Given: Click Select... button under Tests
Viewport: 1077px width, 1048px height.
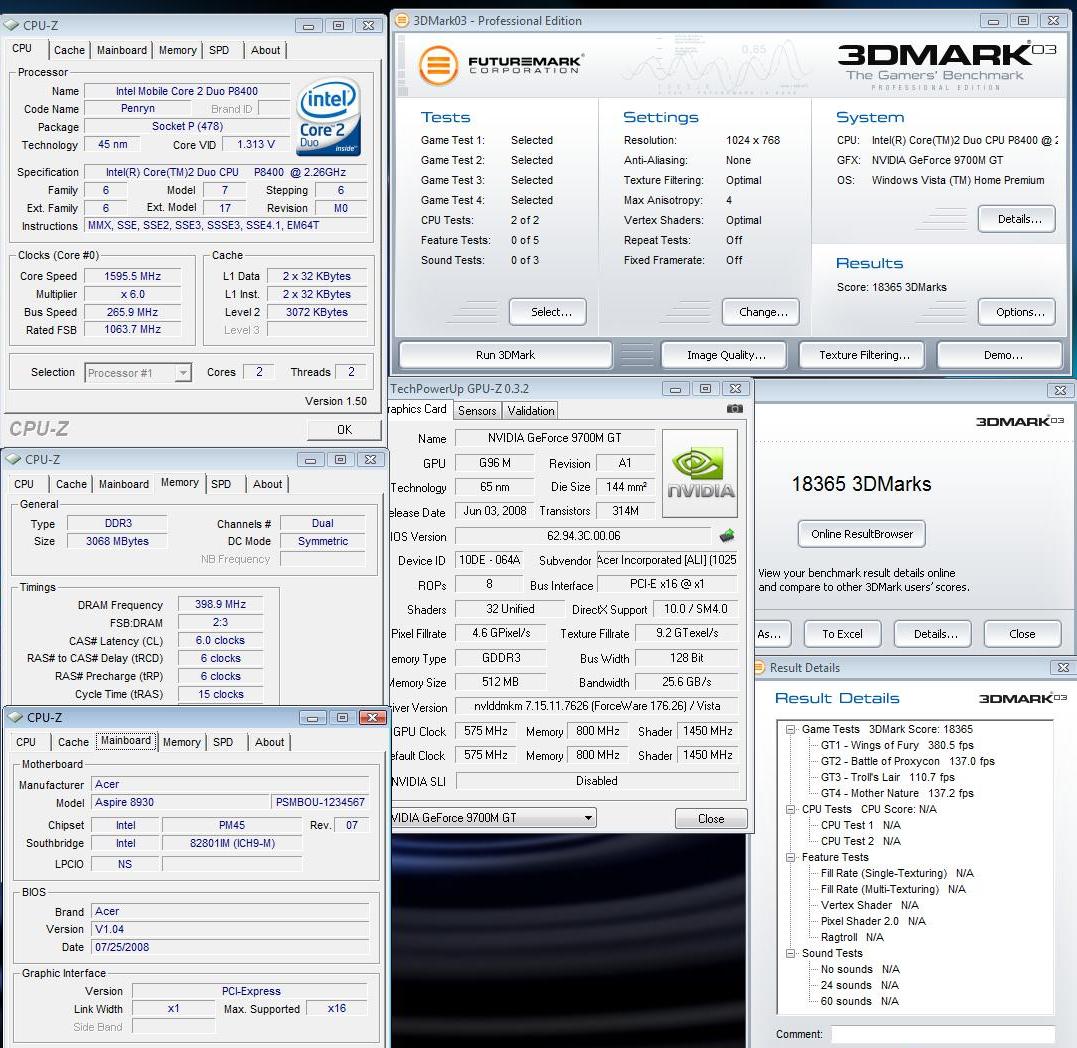Looking at the screenshot, I should (548, 312).
